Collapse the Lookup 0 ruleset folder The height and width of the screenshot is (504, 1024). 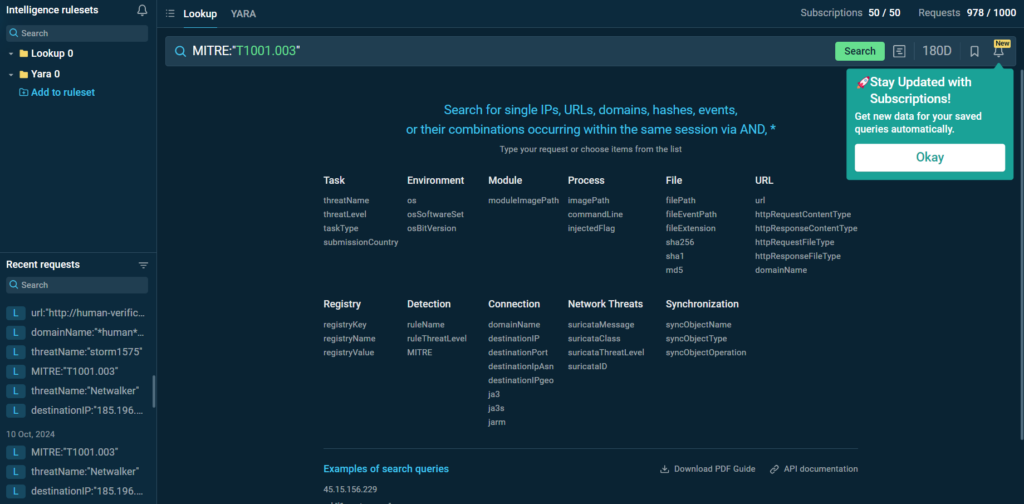pos(11,54)
